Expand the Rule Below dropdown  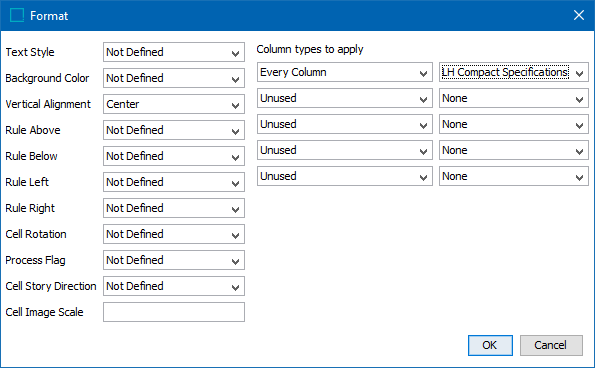(174, 156)
